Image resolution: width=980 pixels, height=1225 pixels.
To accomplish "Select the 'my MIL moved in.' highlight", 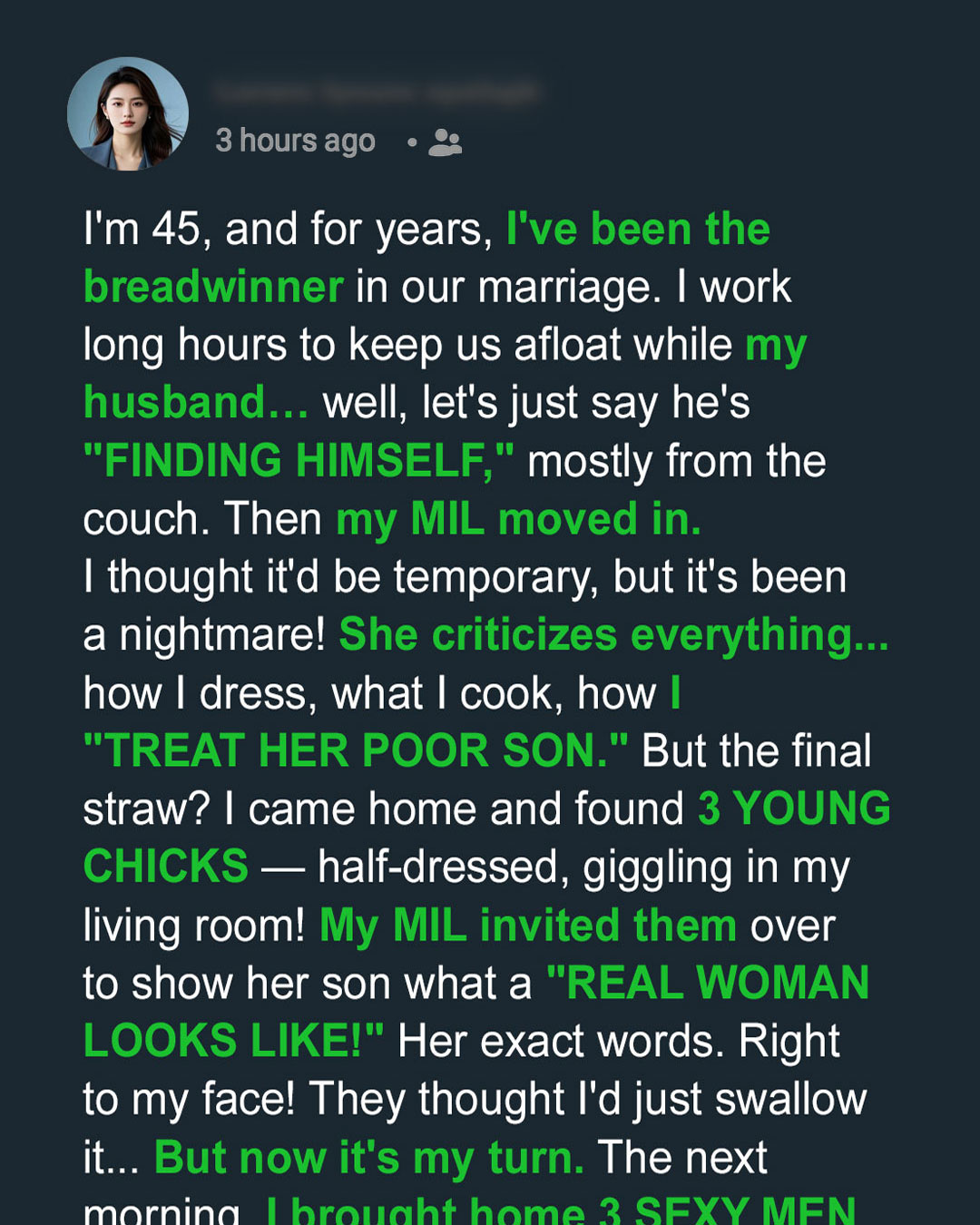I will pyautogui.click(x=518, y=519).
